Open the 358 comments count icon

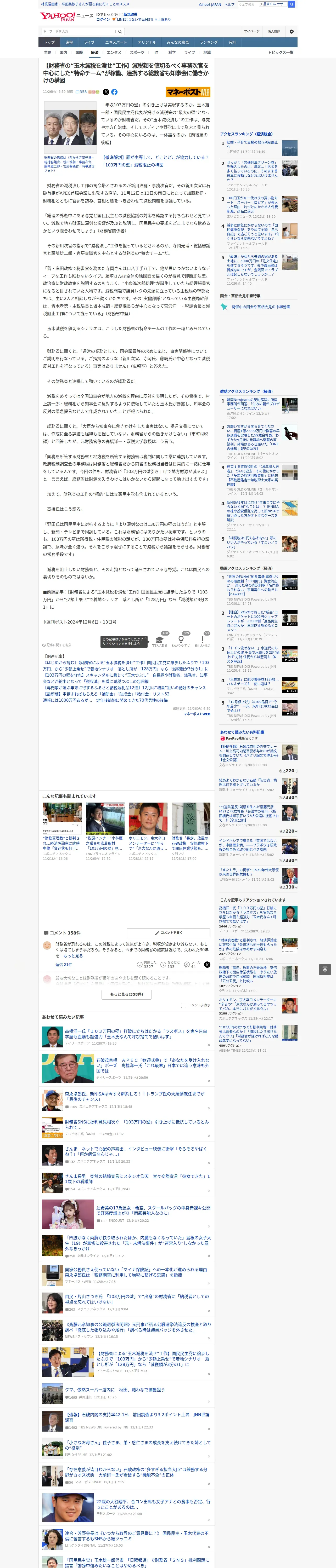[81, 92]
